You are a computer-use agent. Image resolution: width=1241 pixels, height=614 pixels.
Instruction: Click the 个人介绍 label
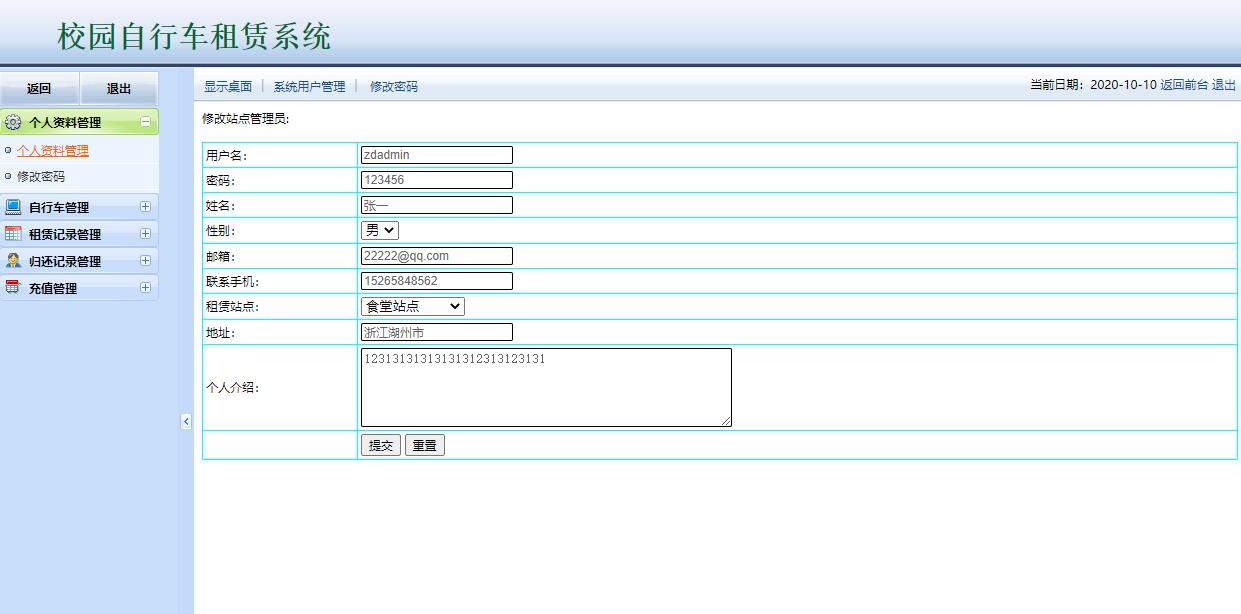click(233, 388)
